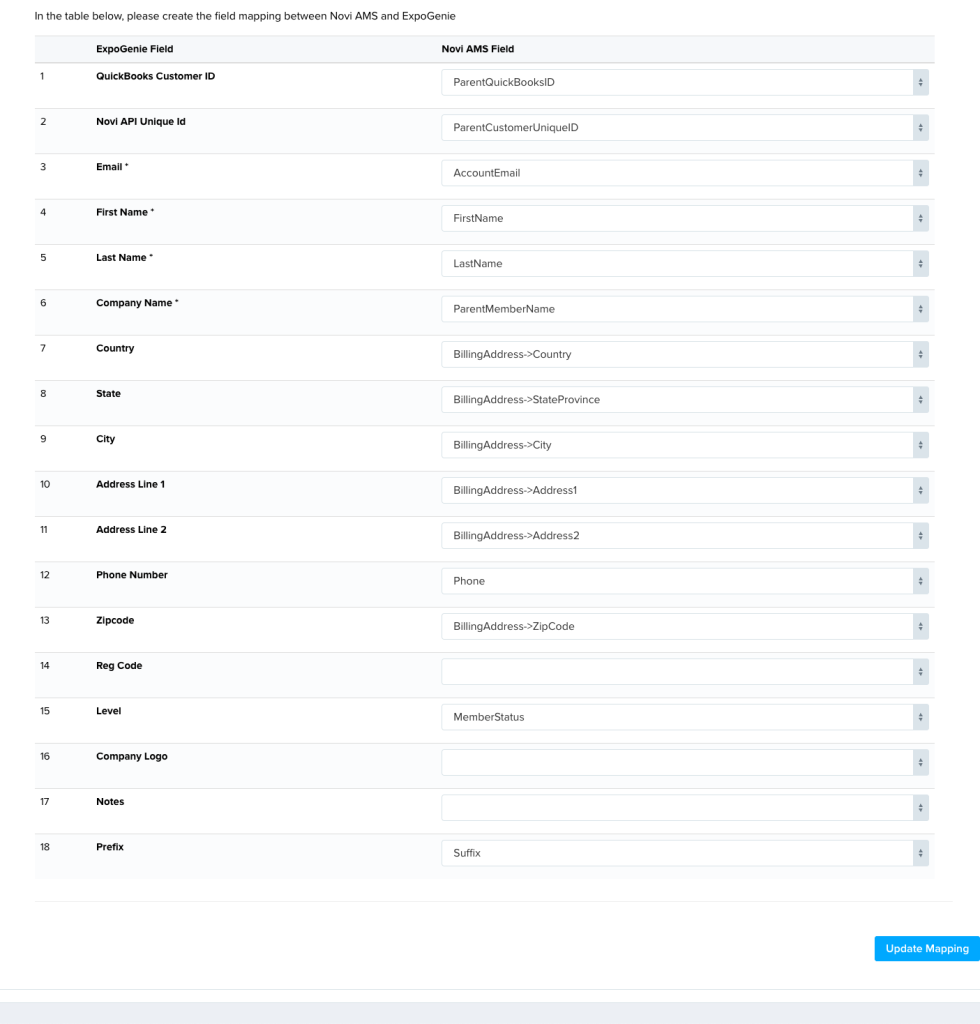Open the Level mapping dropdown
The image size is (980, 1024).
point(685,717)
